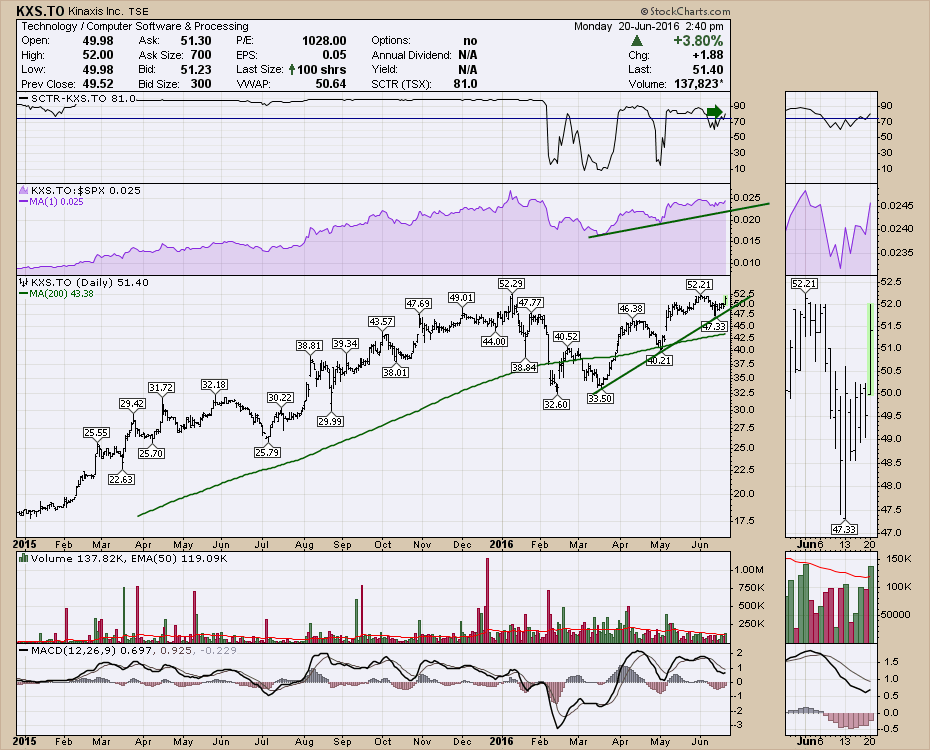The width and height of the screenshot is (930, 750).
Task: Click the 29.99 price low label
Action: pos(330,422)
